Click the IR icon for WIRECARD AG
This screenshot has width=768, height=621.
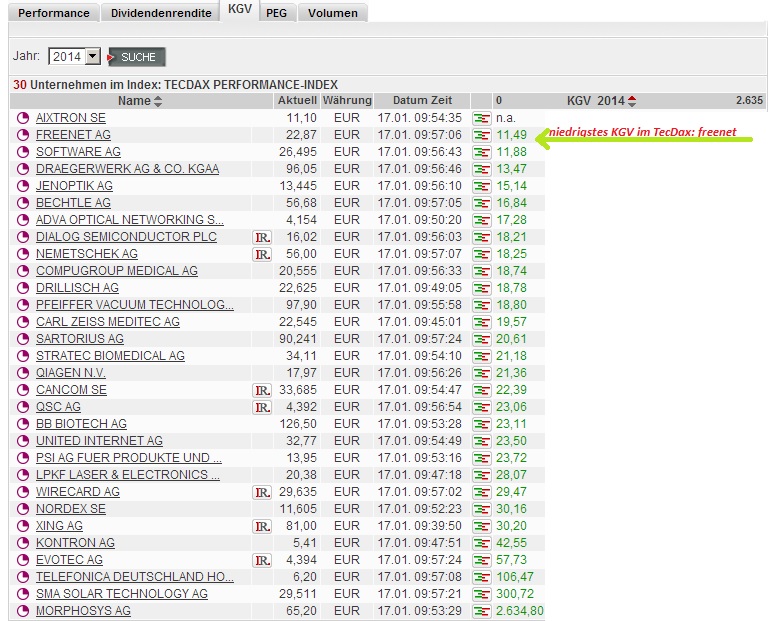[x=262, y=492]
